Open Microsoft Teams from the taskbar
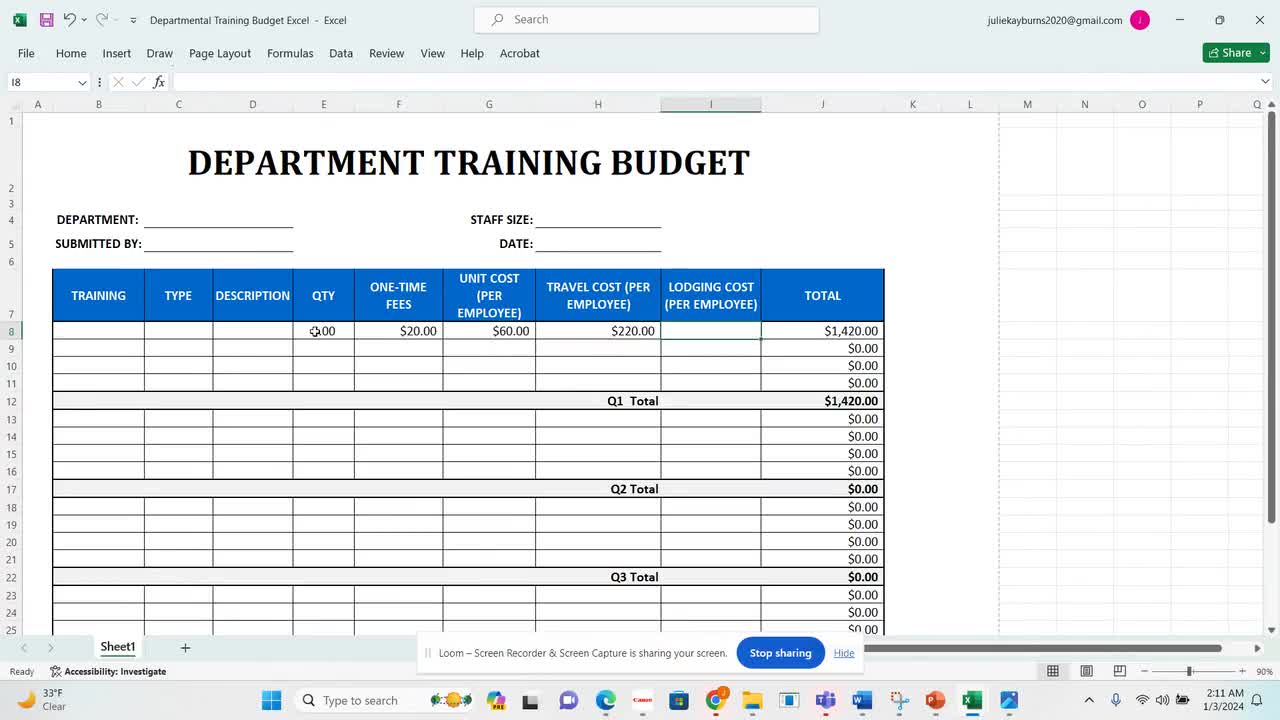 (x=825, y=700)
